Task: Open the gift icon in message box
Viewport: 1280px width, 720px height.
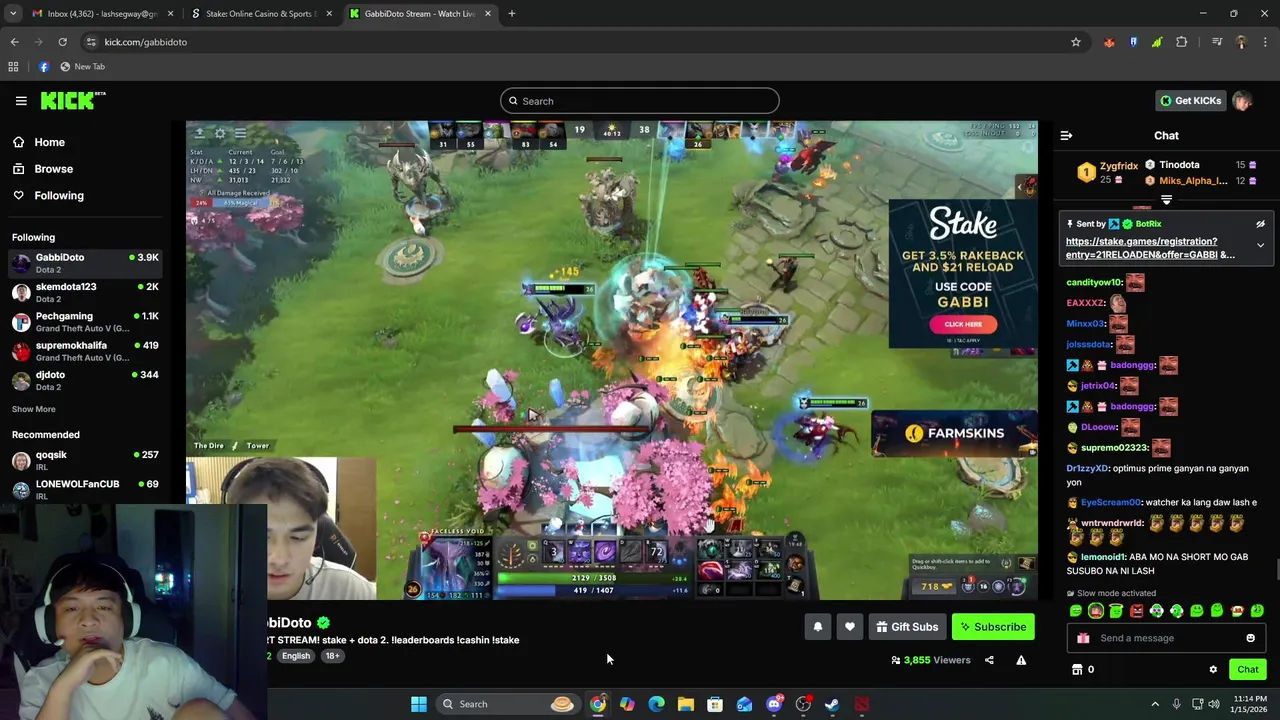Action: (x=1082, y=638)
